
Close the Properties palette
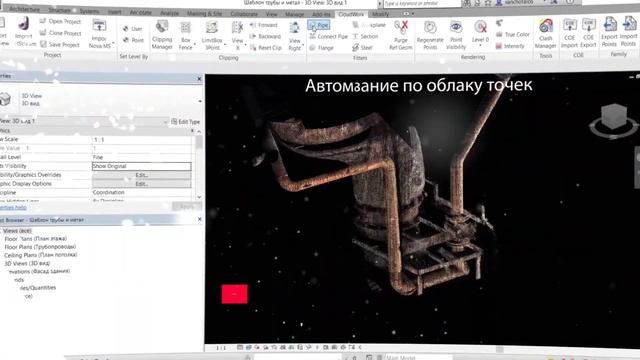[199, 79]
